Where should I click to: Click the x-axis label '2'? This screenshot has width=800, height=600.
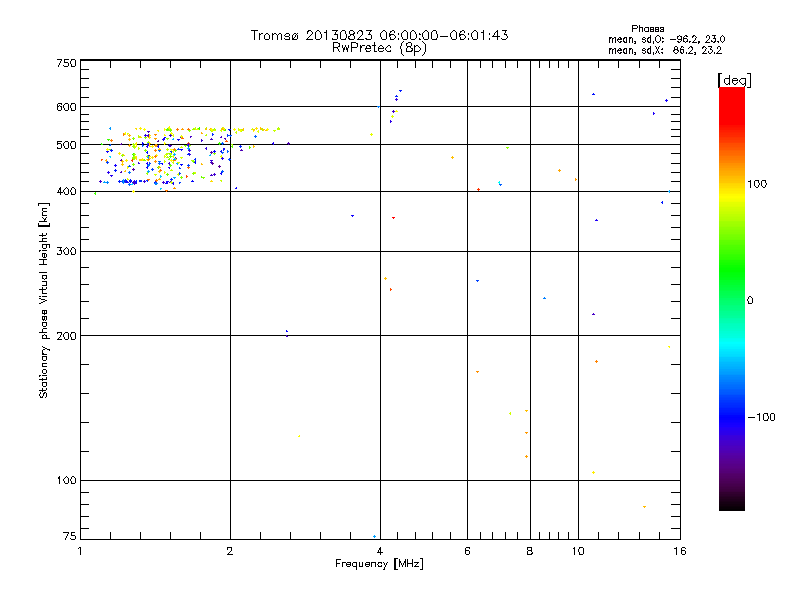[x=230, y=551]
